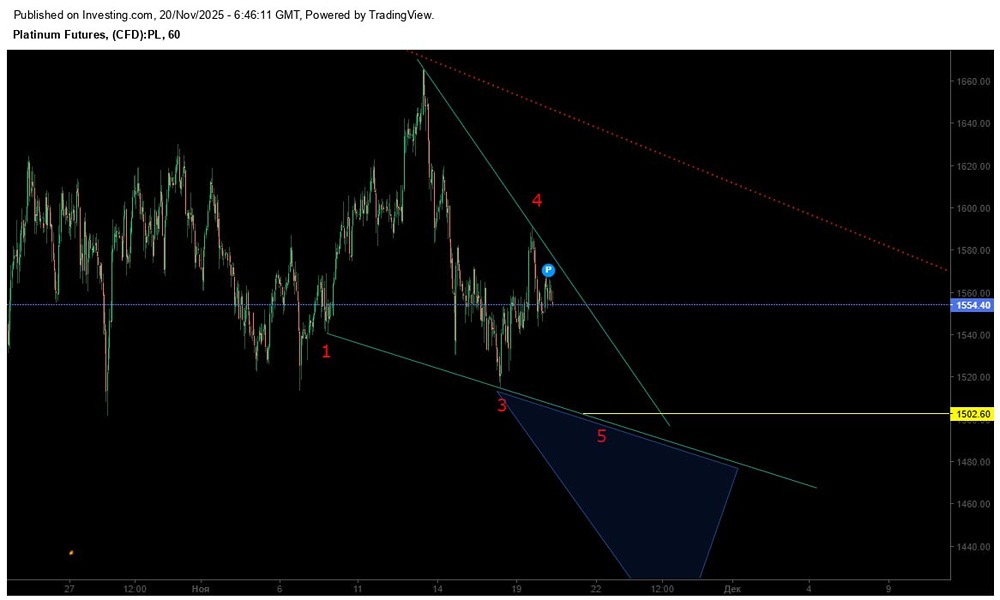The height and width of the screenshot is (600, 1000).
Task: Select the red dotted descending trendline
Action: click(x=679, y=160)
